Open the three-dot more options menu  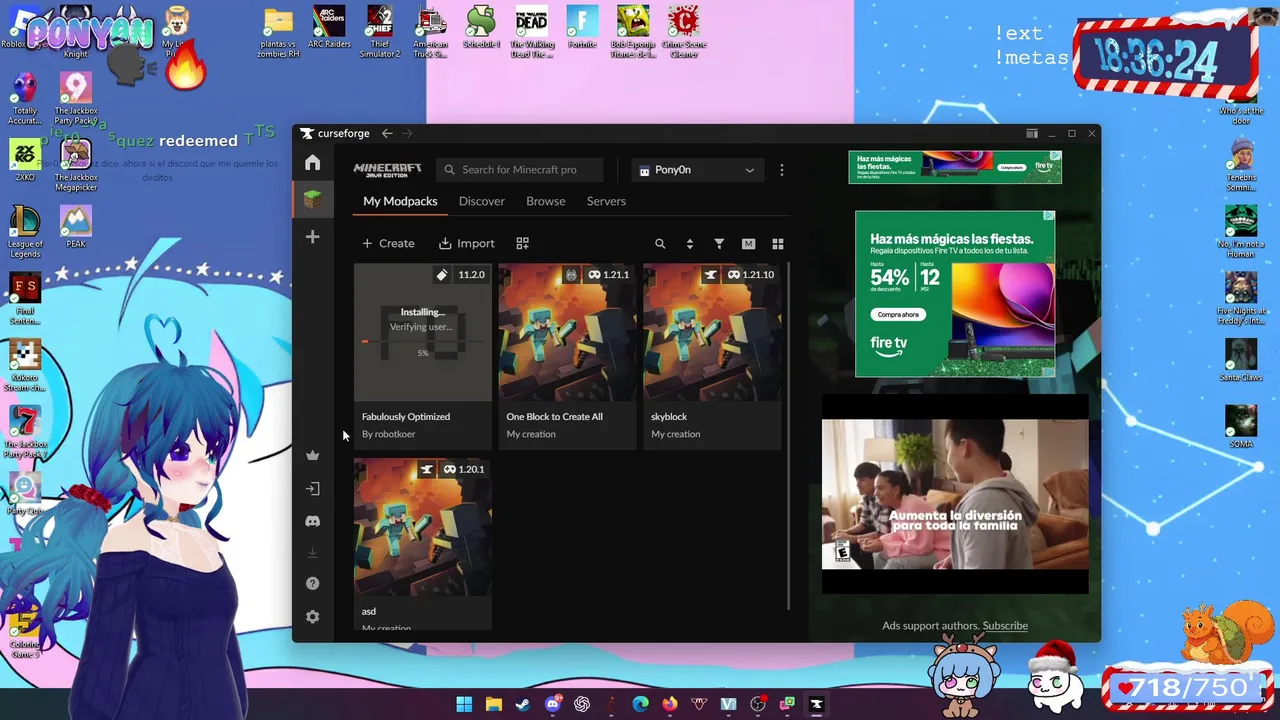[x=782, y=170]
